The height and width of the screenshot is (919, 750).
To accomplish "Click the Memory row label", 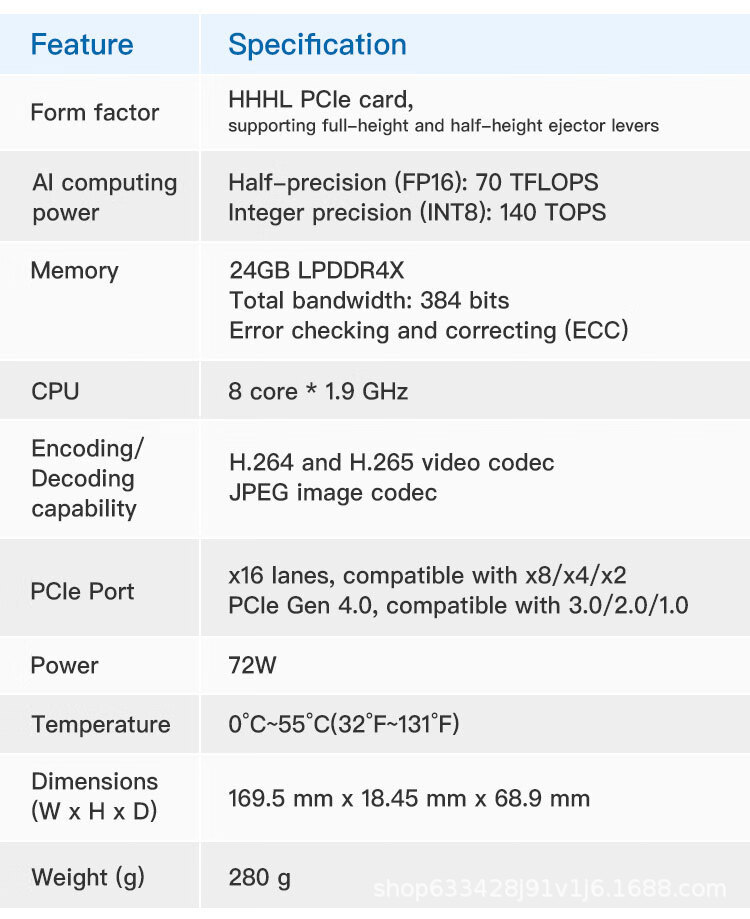I will click(x=74, y=270).
